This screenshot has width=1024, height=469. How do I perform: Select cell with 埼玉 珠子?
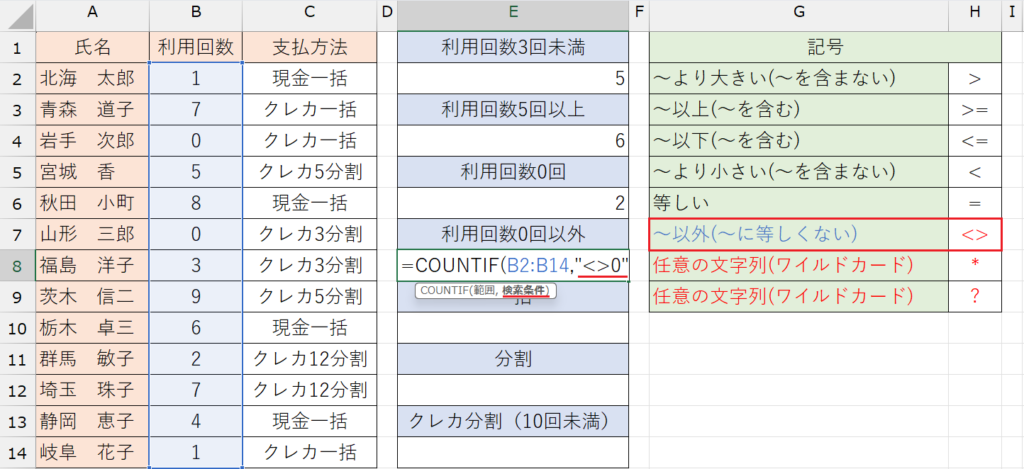tap(92, 391)
